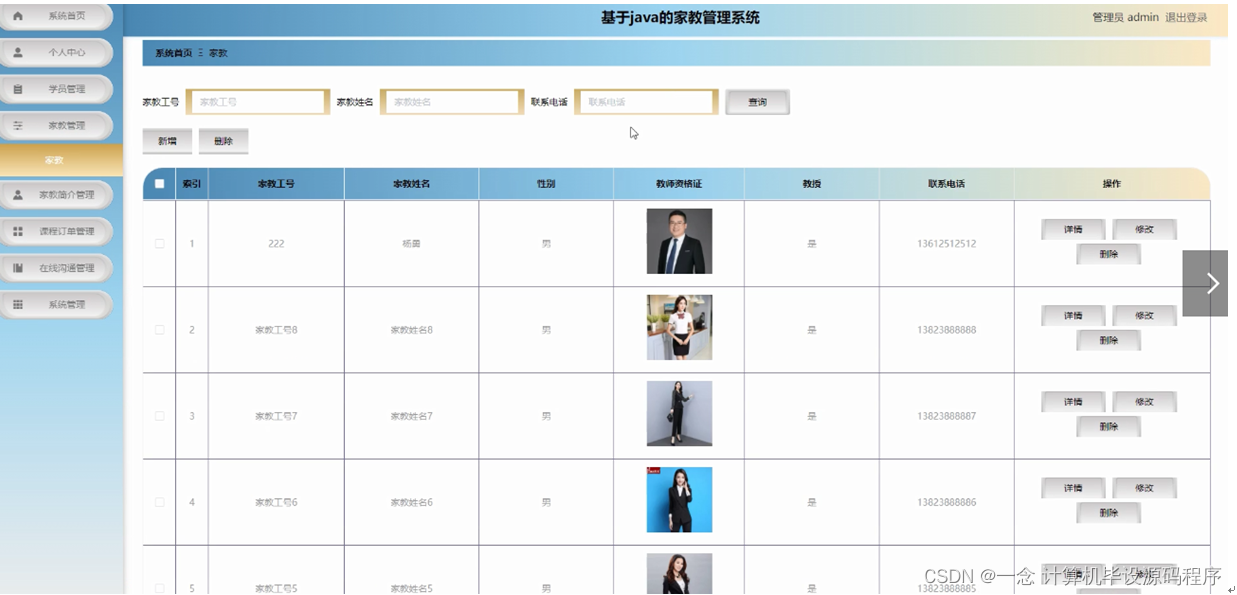Click the phone number 13823888887
1237x595 pixels.
click(946, 416)
